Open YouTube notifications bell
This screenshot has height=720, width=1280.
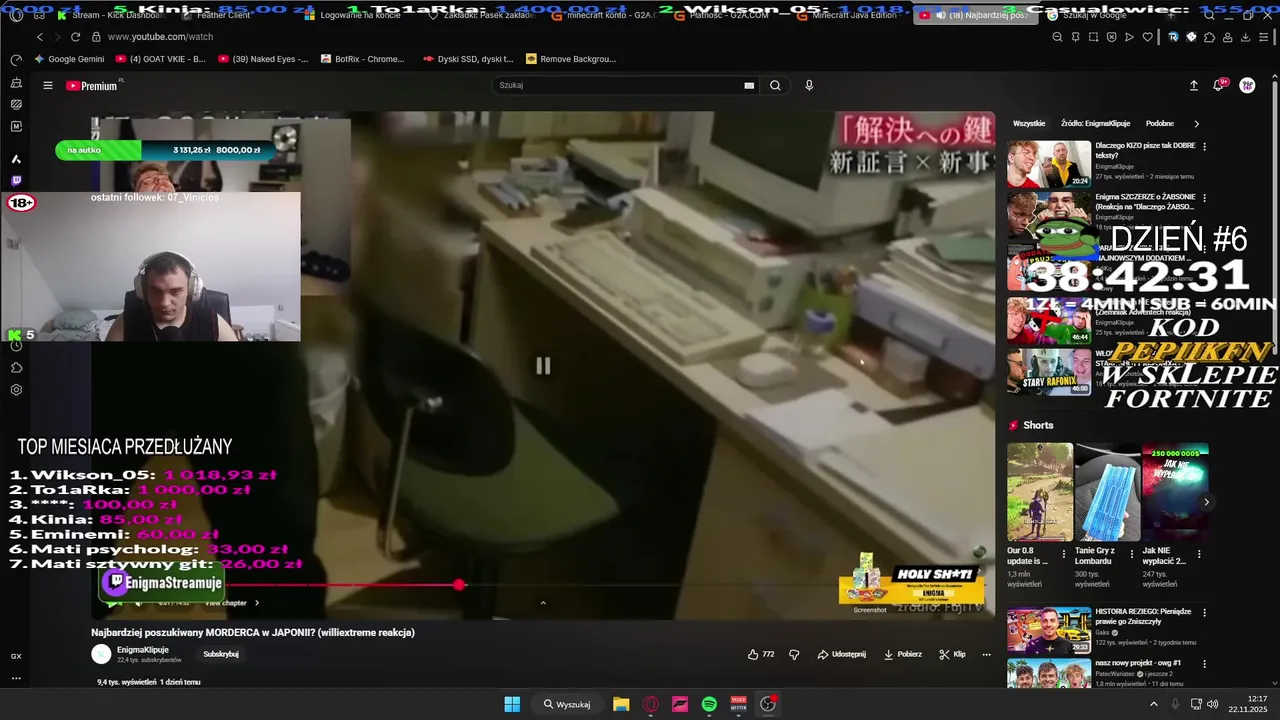click(x=1219, y=86)
